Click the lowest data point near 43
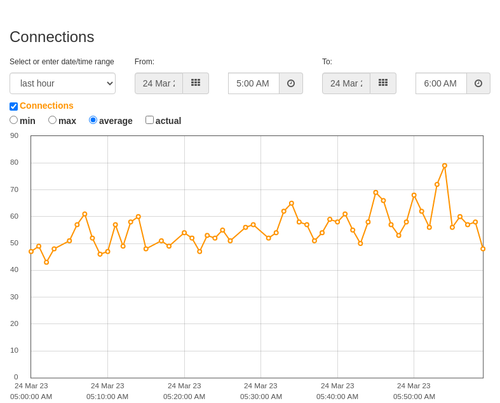 pyautogui.click(x=46, y=262)
